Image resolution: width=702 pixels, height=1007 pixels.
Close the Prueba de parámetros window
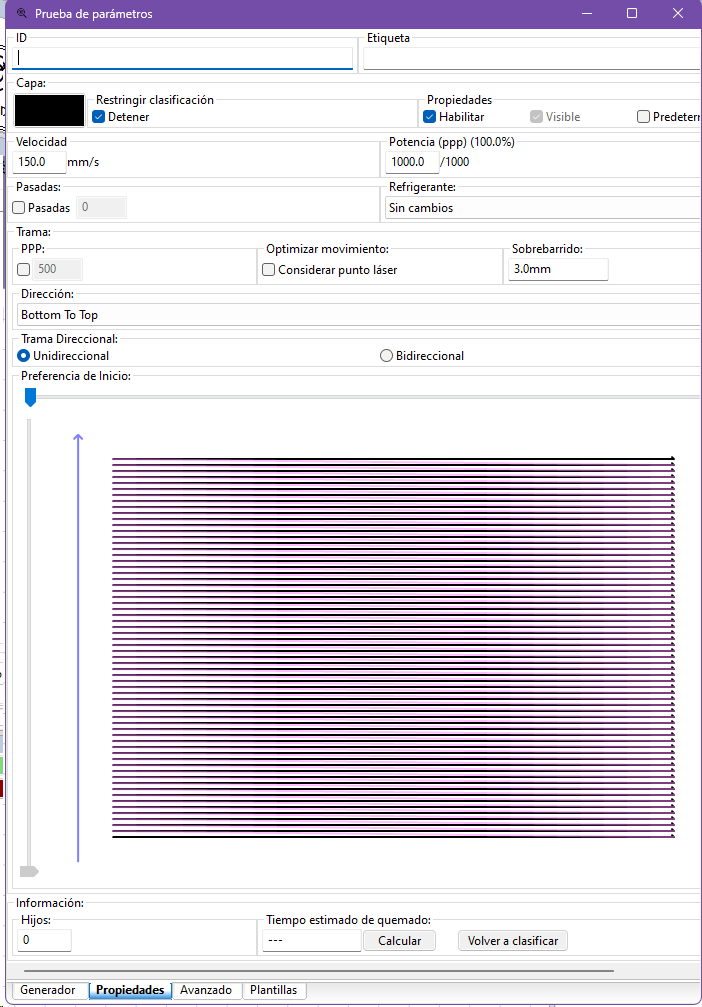pos(678,13)
